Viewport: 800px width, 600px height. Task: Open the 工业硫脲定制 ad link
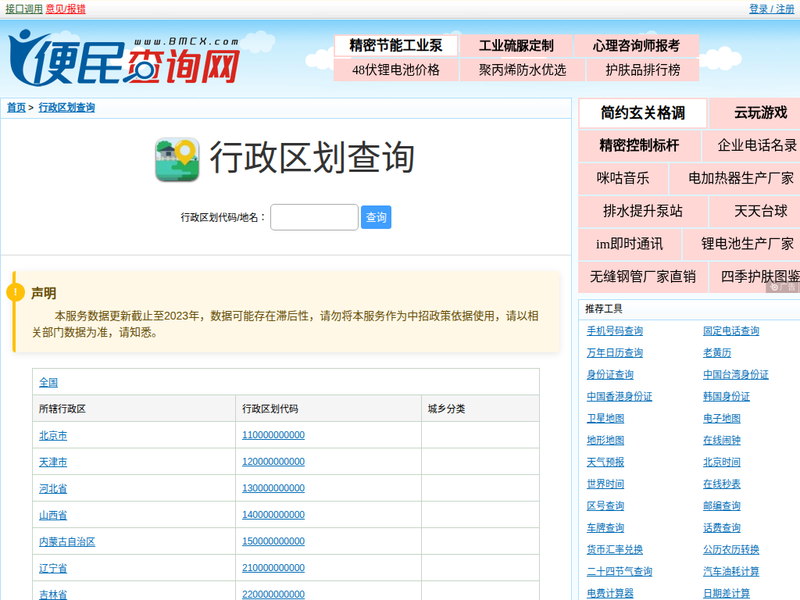516,45
